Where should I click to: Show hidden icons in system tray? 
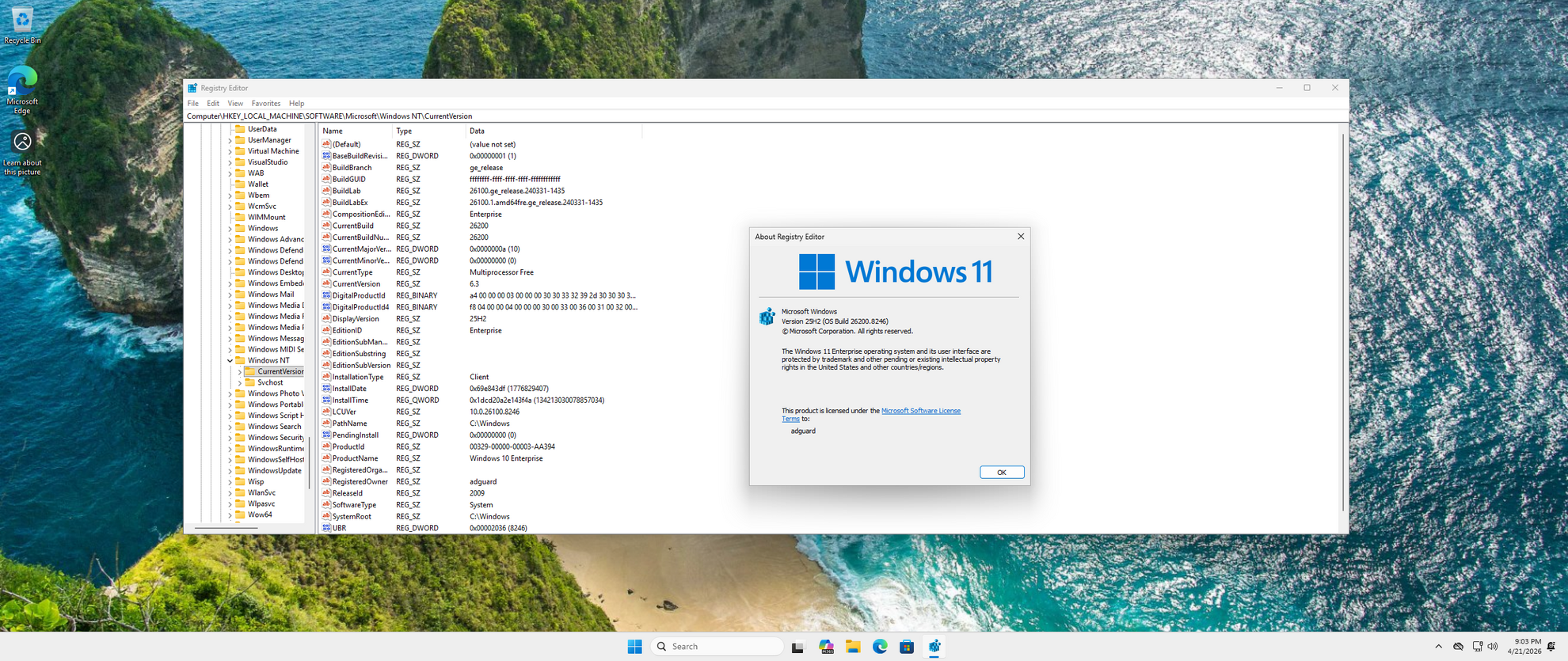coord(1438,647)
